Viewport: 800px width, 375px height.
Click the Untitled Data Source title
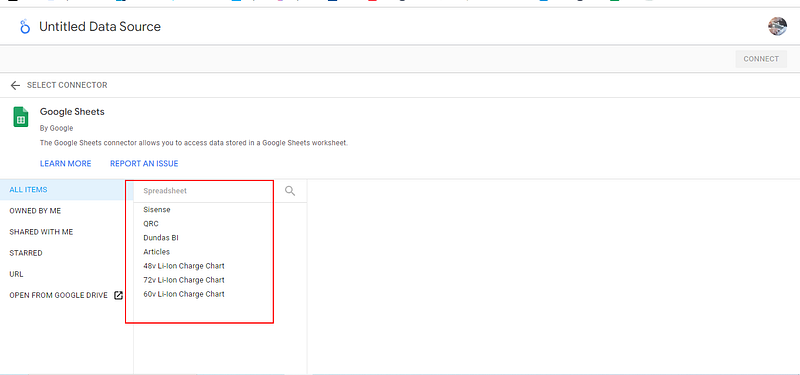pyautogui.click(x=100, y=27)
